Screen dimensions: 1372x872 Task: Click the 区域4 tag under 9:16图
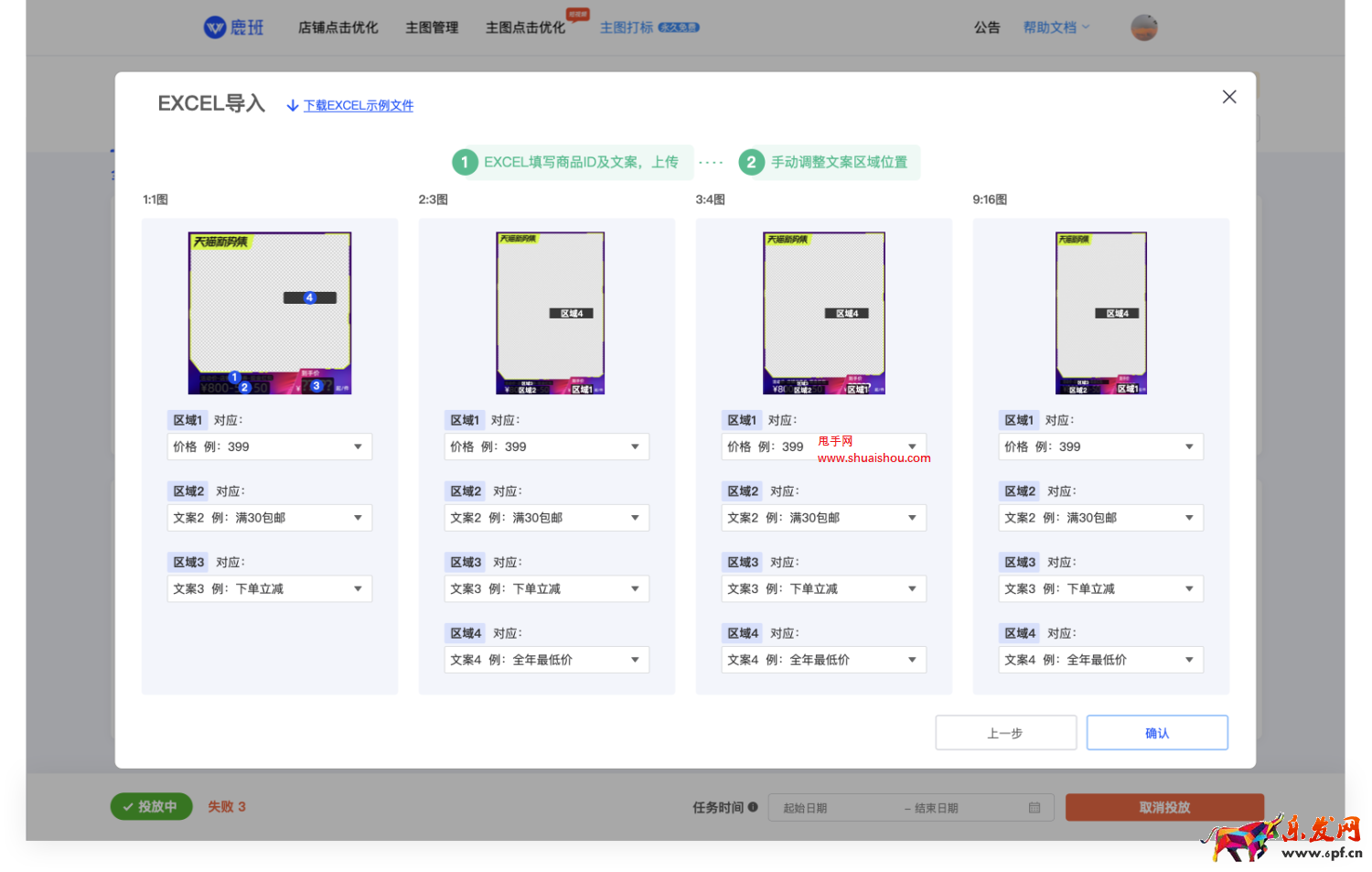[1020, 633]
